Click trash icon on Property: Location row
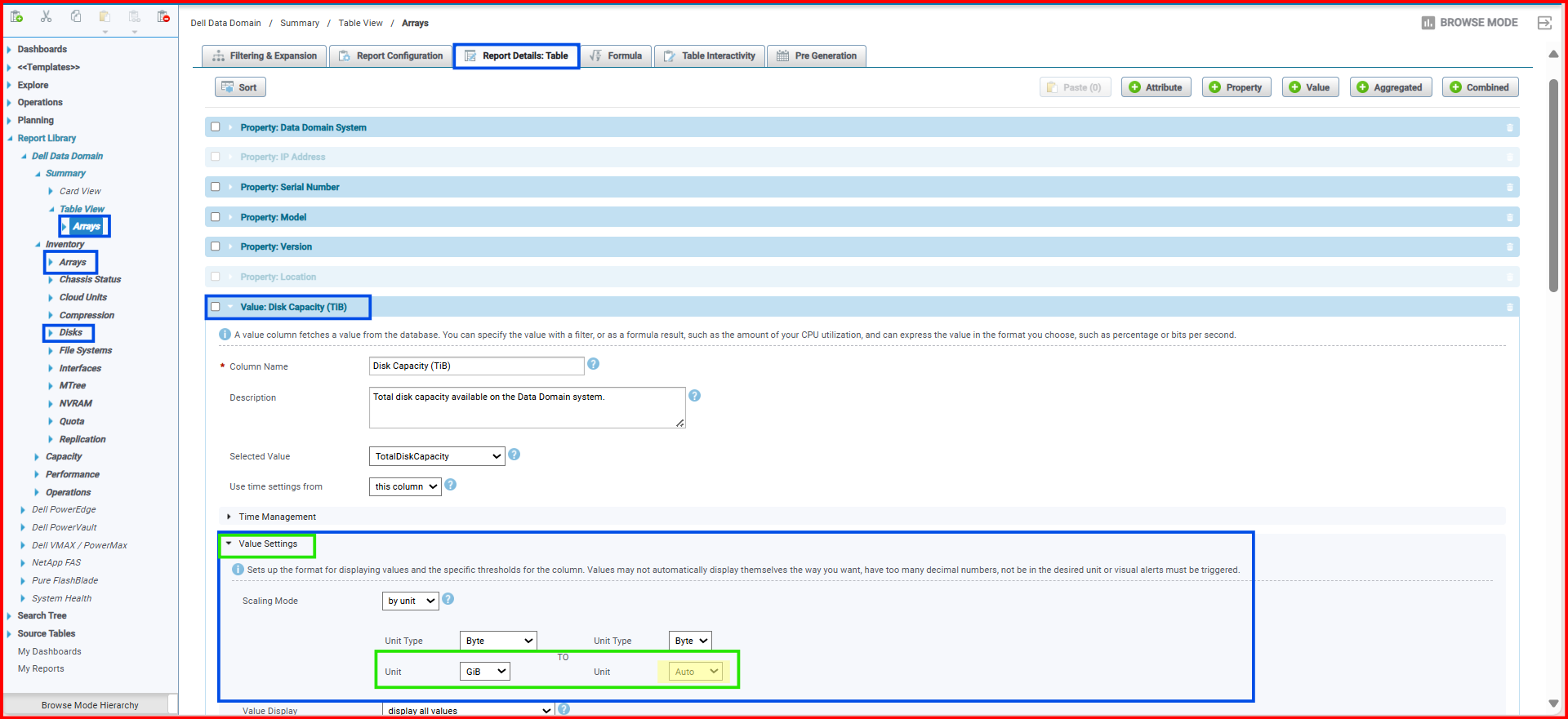1568x719 pixels. [x=1509, y=277]
